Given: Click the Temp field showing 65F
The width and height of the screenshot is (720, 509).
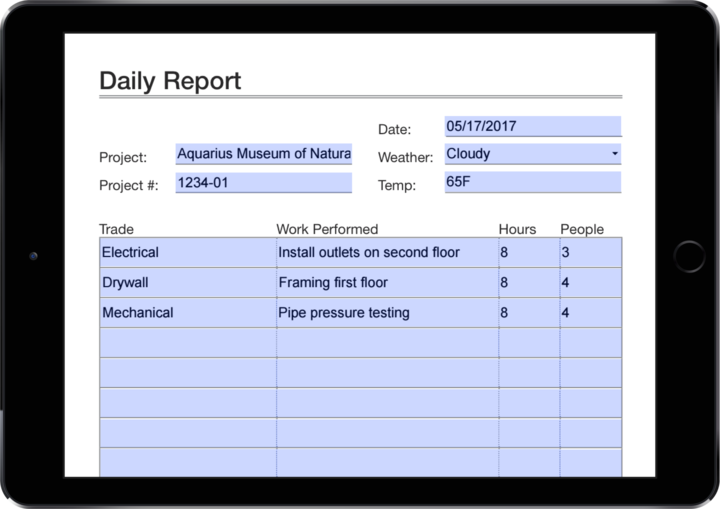Looking at the screenshot, I should tap(532, 183).
